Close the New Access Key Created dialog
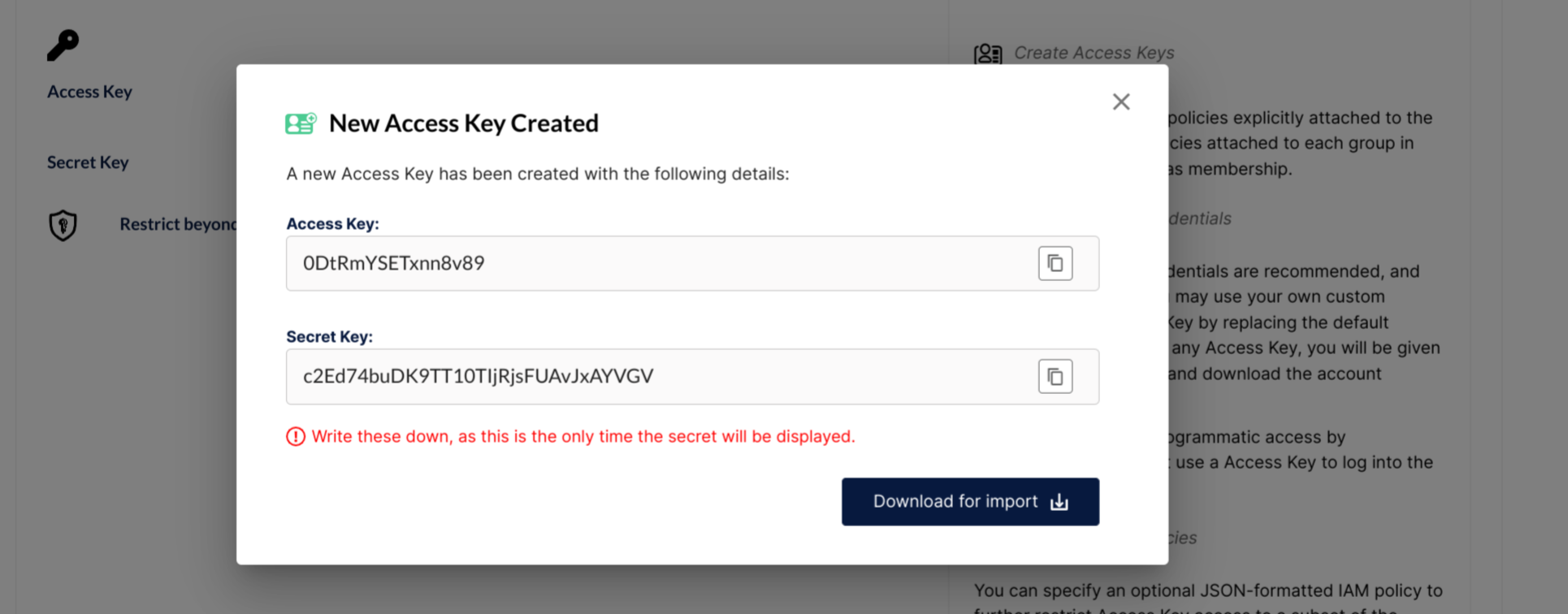This screenshot has height=614, width=1568. [x=1121, y=102]
